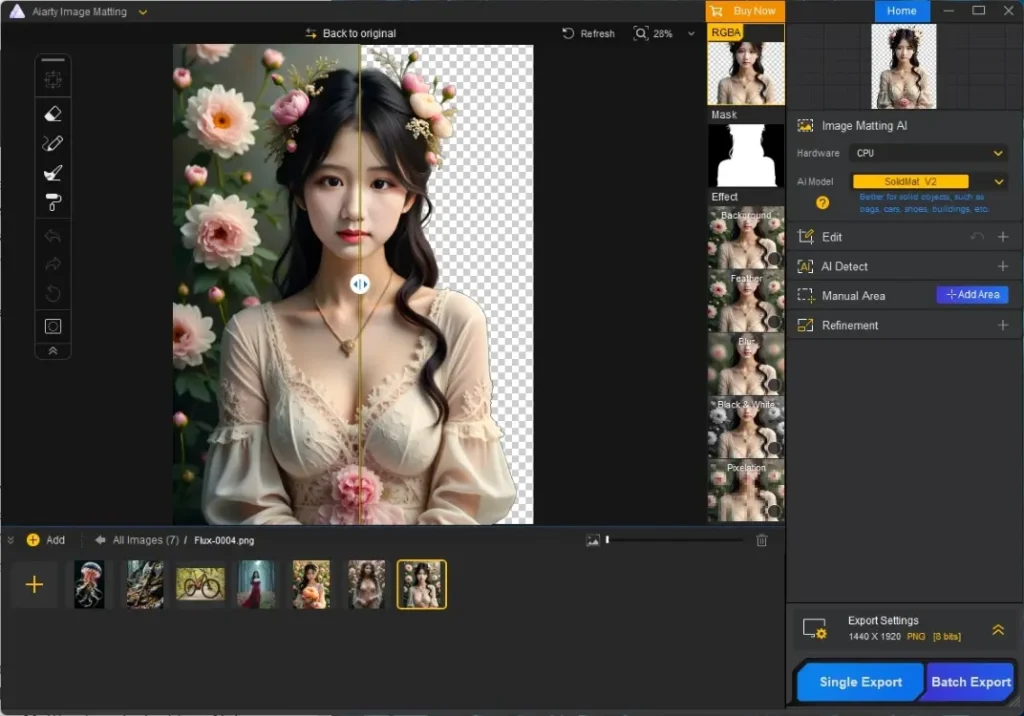Click the trash icon to delete image

click(x=761, y=540)
